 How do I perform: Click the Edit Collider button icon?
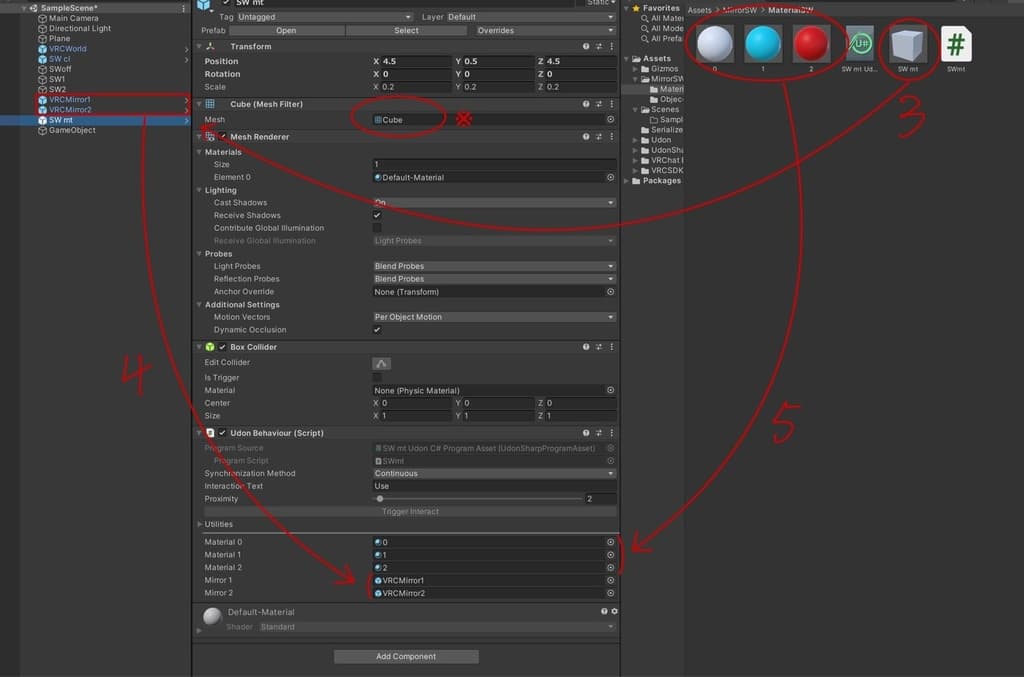pyautogui.click(x=381, y=363)
